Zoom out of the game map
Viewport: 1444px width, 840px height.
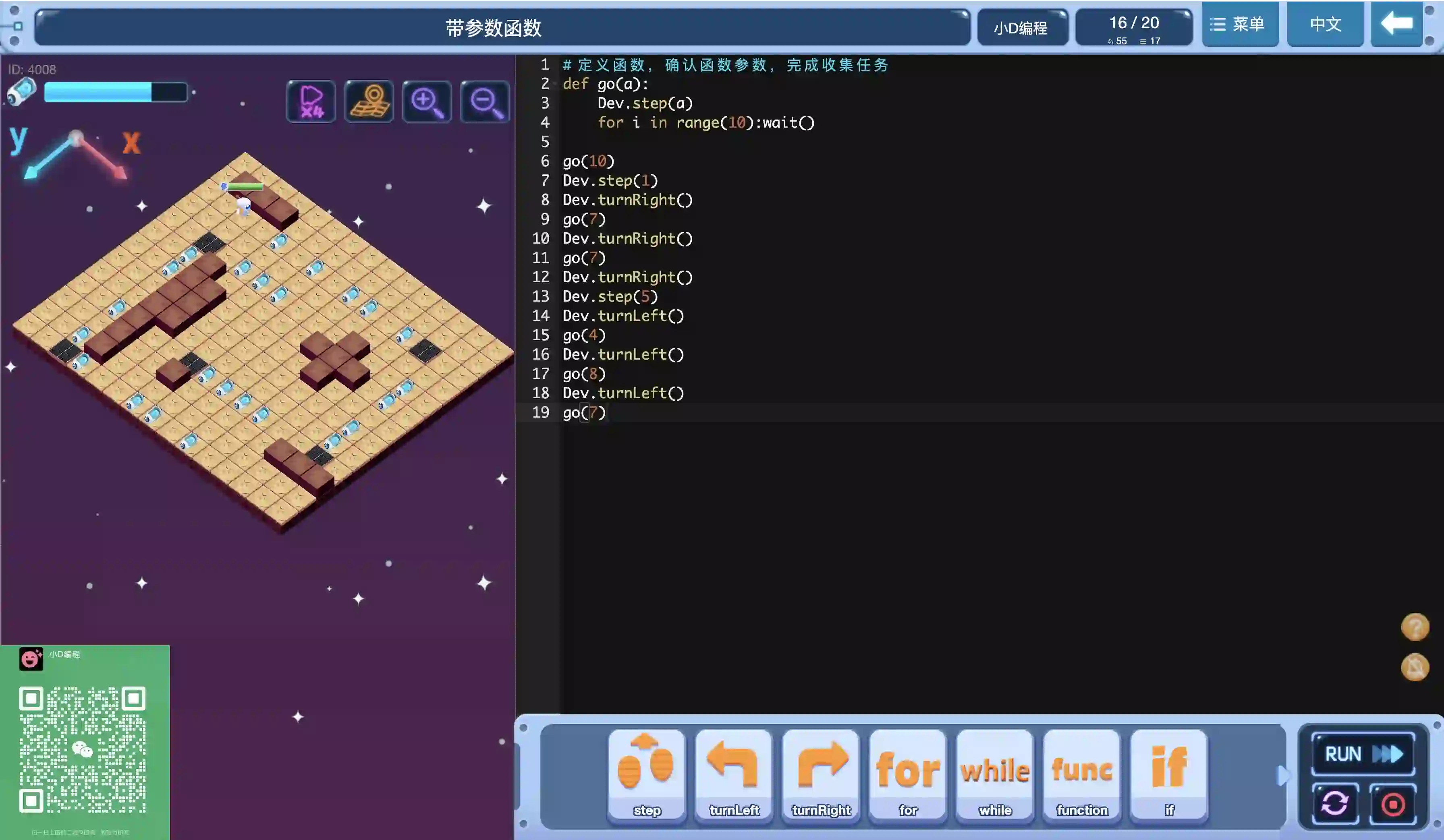tap(485, 102)
